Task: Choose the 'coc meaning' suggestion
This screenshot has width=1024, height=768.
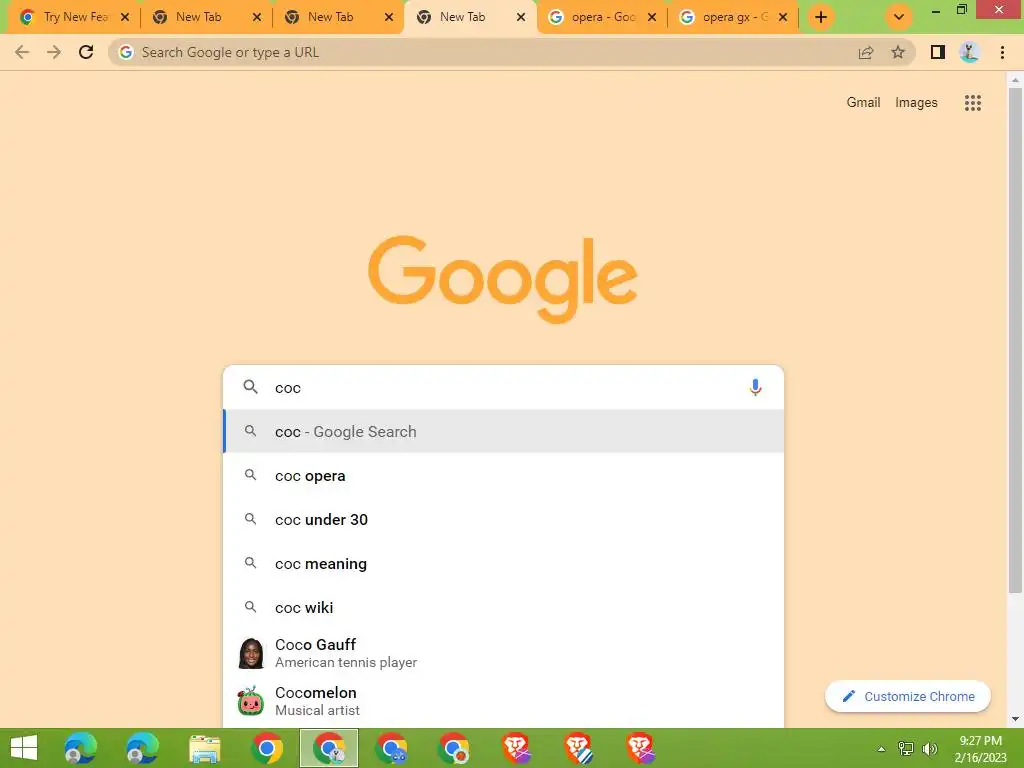Action: click(x=504, y=564)
